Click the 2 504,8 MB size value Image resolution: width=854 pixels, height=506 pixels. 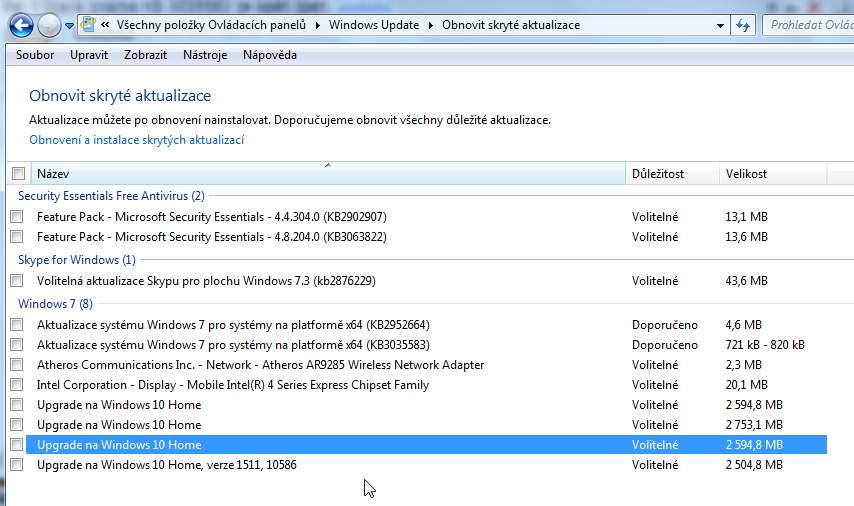tap(754, 465)
